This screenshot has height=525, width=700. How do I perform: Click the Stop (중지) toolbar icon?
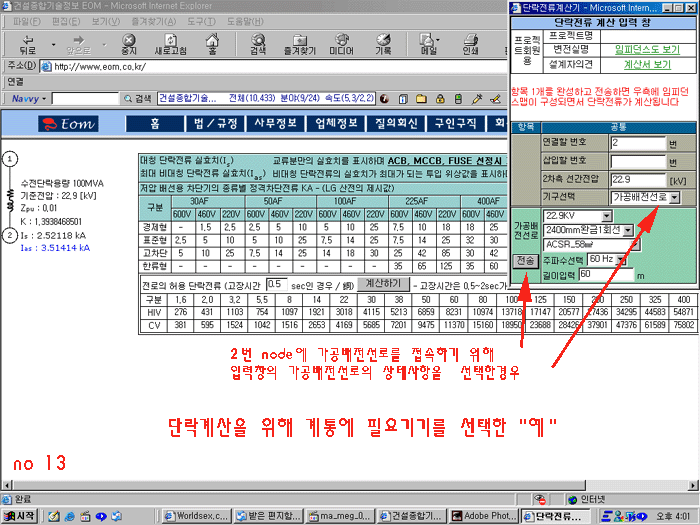coord(129,44)
